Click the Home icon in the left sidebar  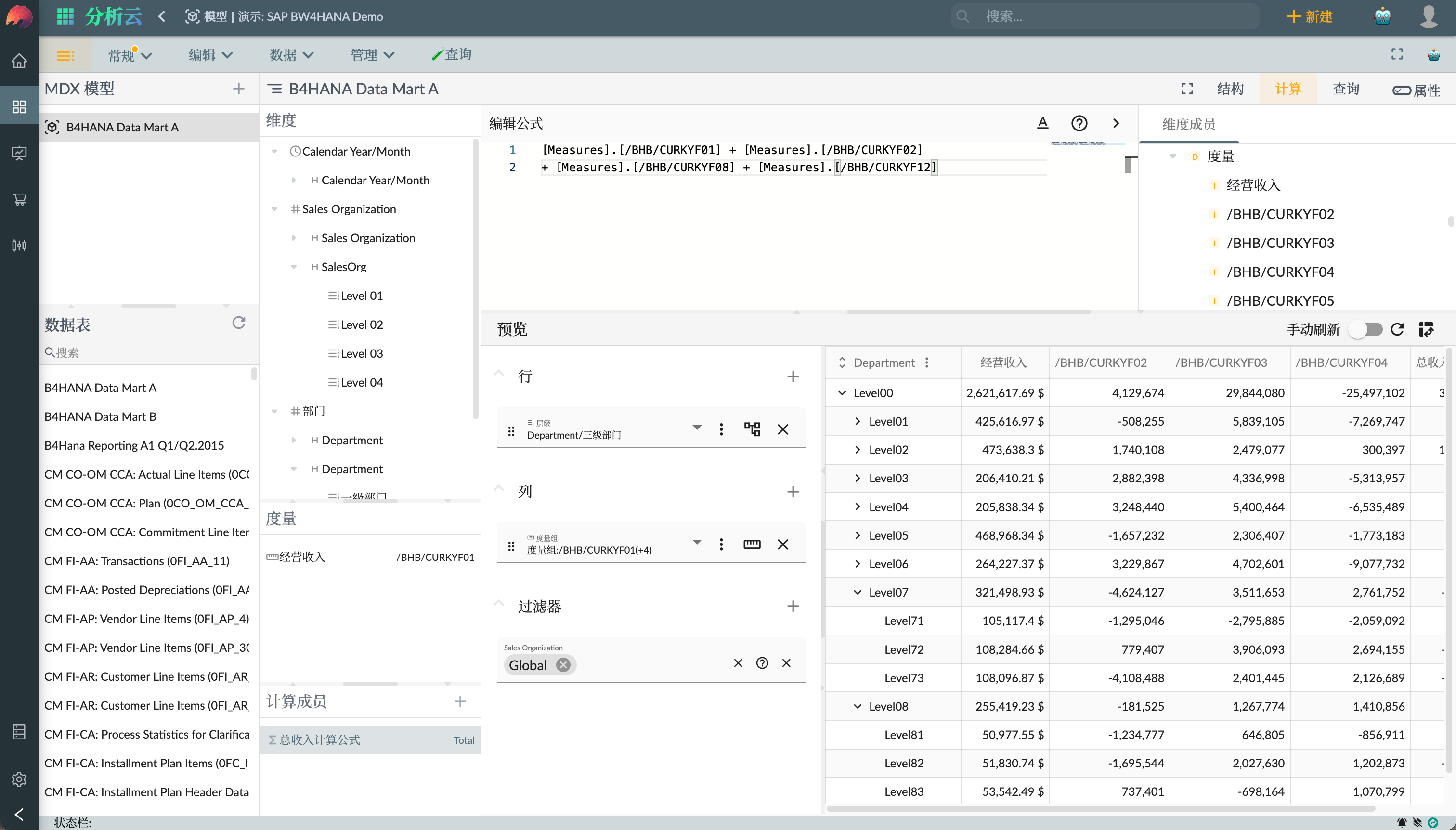tap(19, 61)
